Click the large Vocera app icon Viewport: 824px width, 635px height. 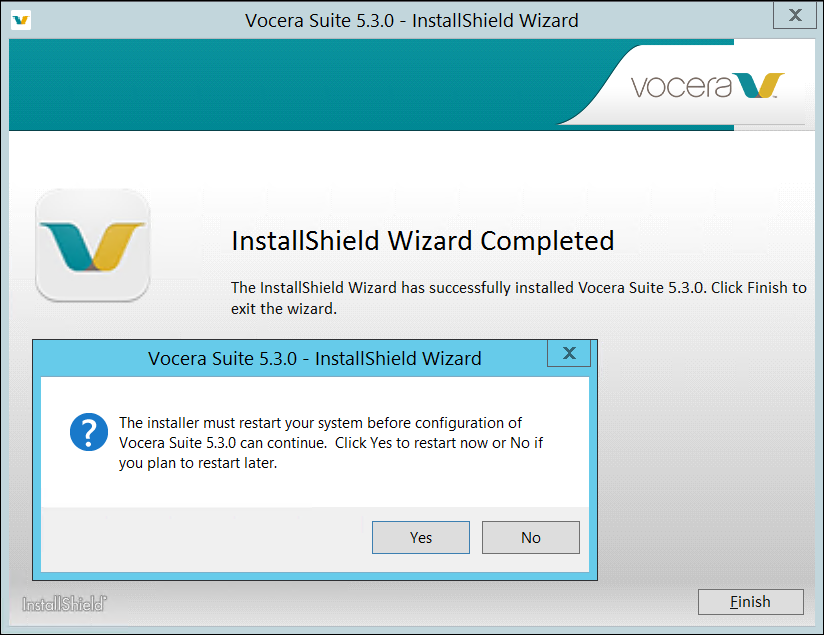pos(92,246)
